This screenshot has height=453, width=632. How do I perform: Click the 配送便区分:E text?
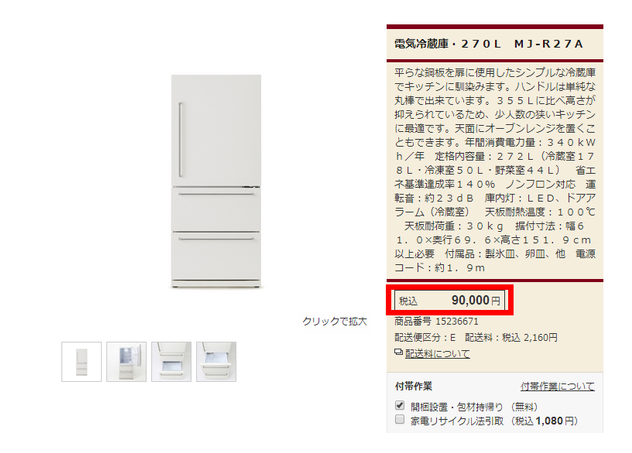(425, 337)
